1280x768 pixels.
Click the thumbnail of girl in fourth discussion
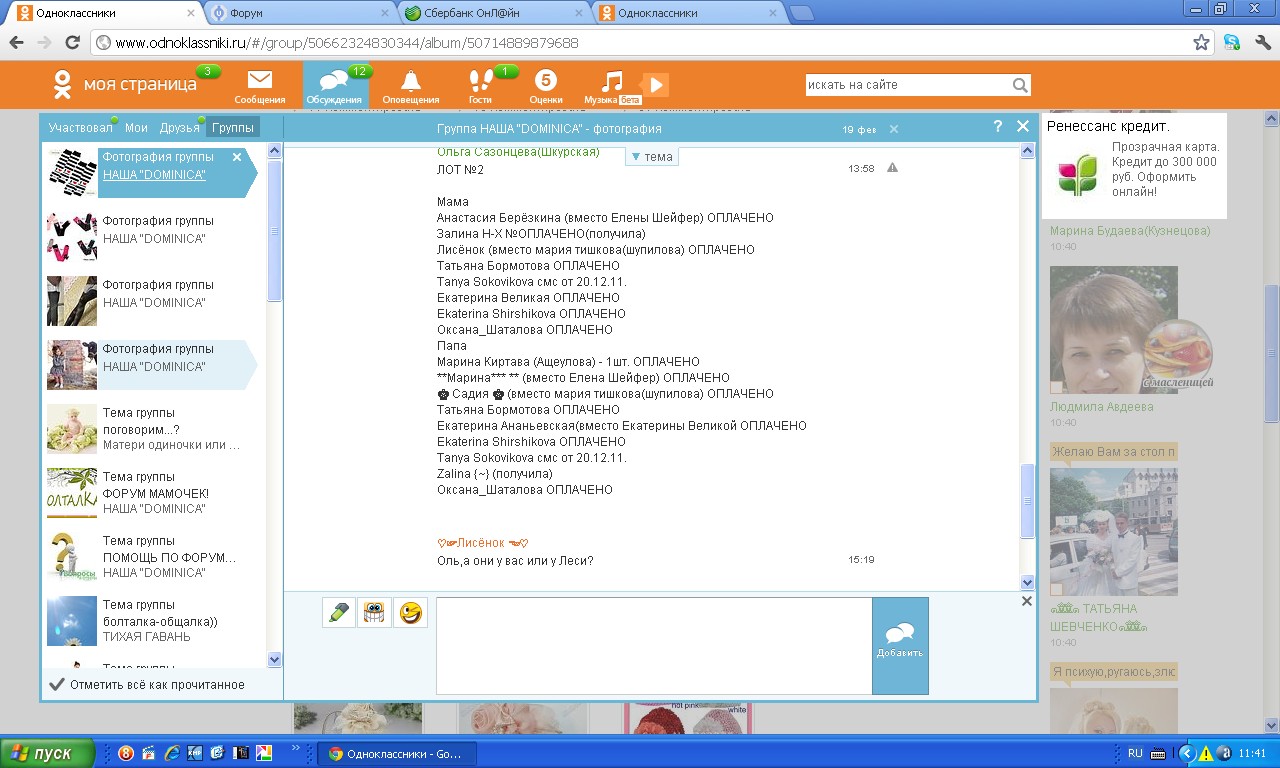72,365
